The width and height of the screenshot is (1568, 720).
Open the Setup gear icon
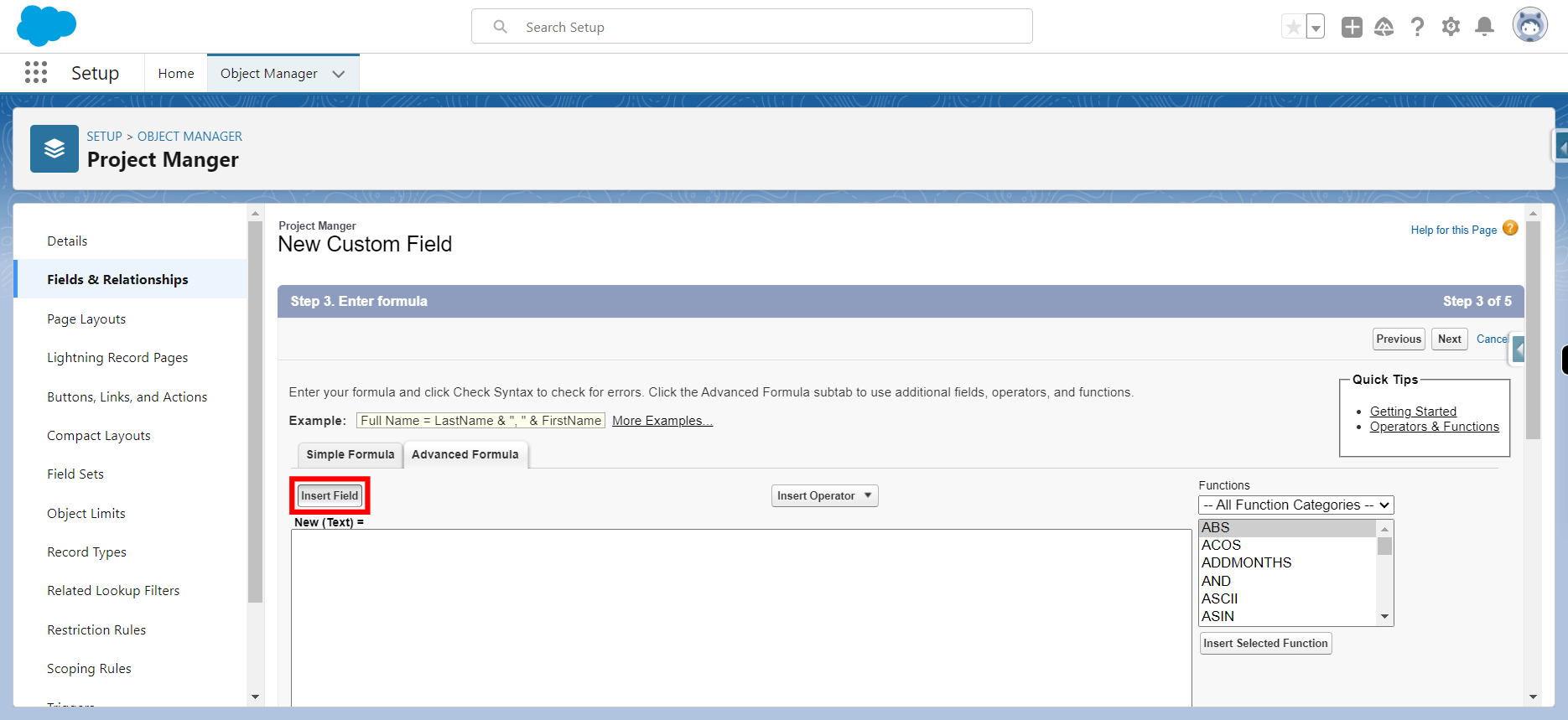click(x=1451, y=27)
